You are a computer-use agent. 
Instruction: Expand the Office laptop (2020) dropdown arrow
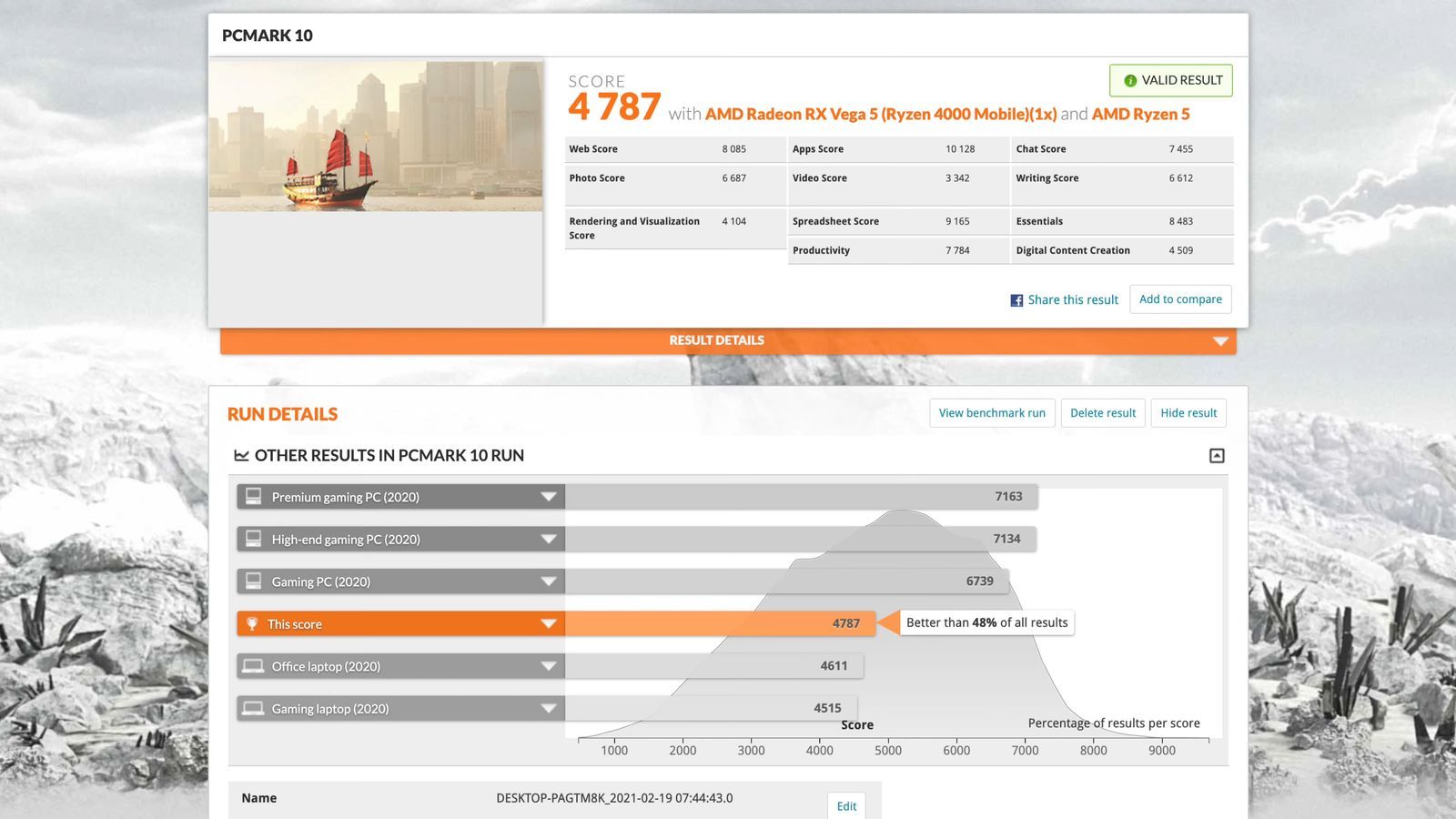pos(549,666)
